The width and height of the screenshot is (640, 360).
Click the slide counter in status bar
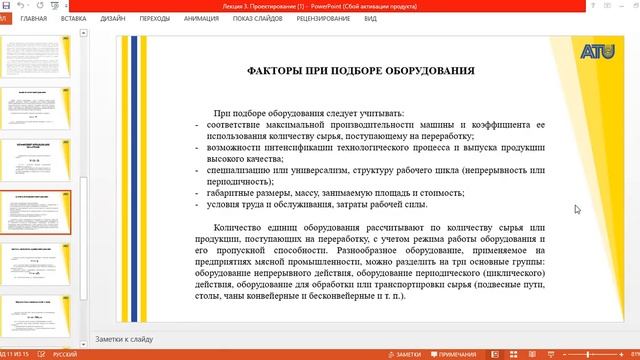pyautogui.click(x=15, y=354)
